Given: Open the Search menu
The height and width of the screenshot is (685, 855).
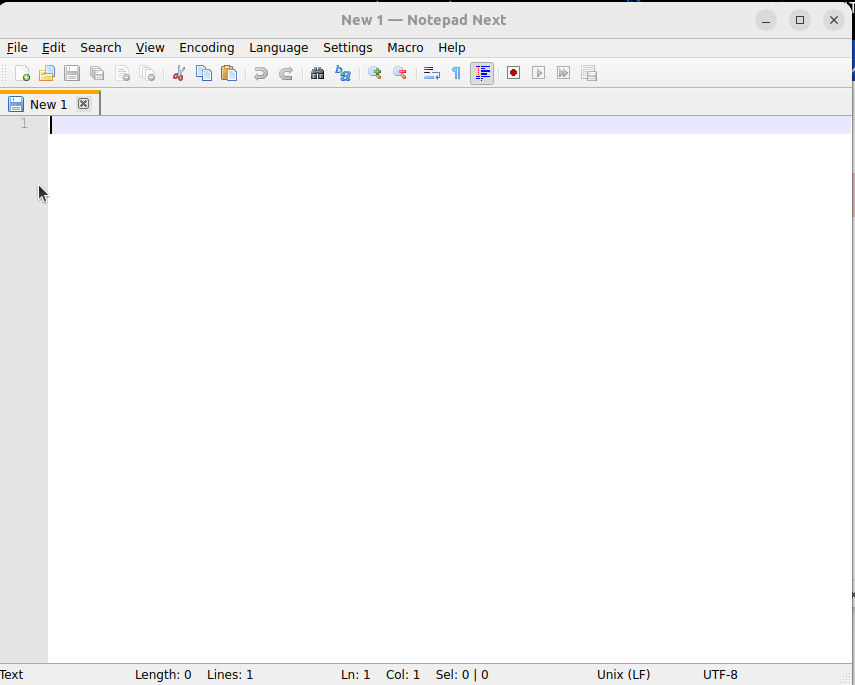Looking at the screenshot, I should pos(101,48).
